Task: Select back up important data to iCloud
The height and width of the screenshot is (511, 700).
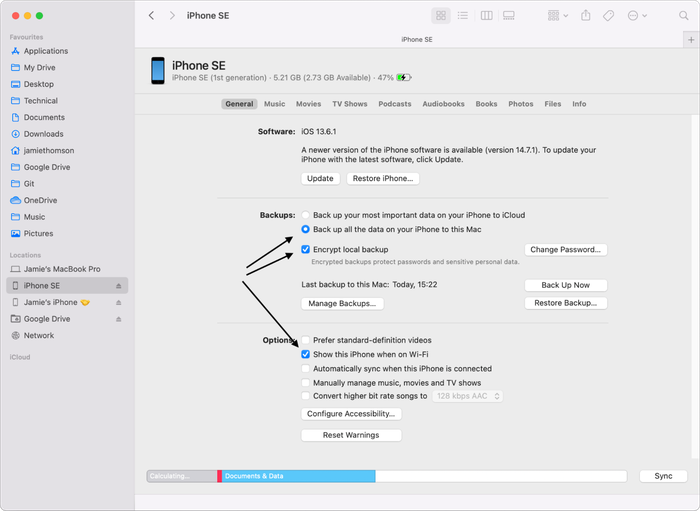Action: 306,215
